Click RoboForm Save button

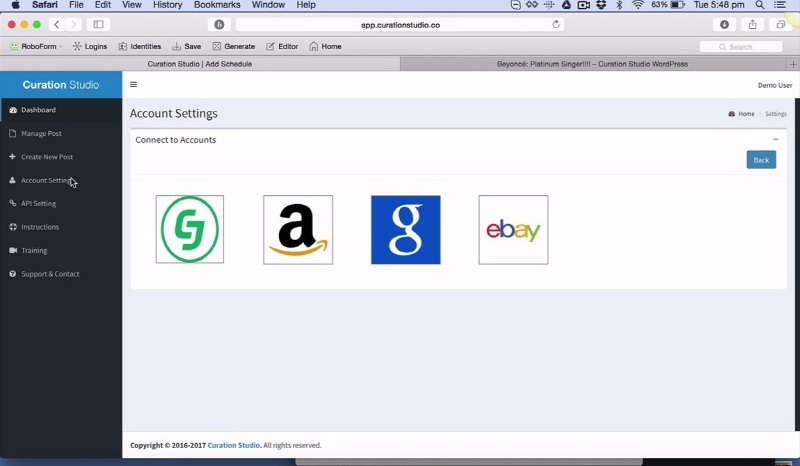tap(186, 46)
